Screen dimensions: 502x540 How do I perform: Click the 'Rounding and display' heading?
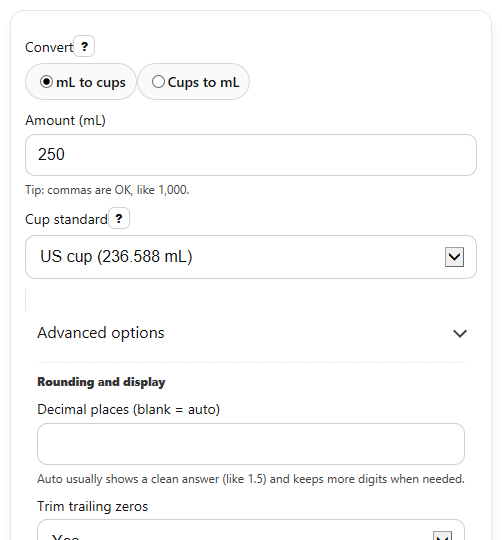coord(101,382)
